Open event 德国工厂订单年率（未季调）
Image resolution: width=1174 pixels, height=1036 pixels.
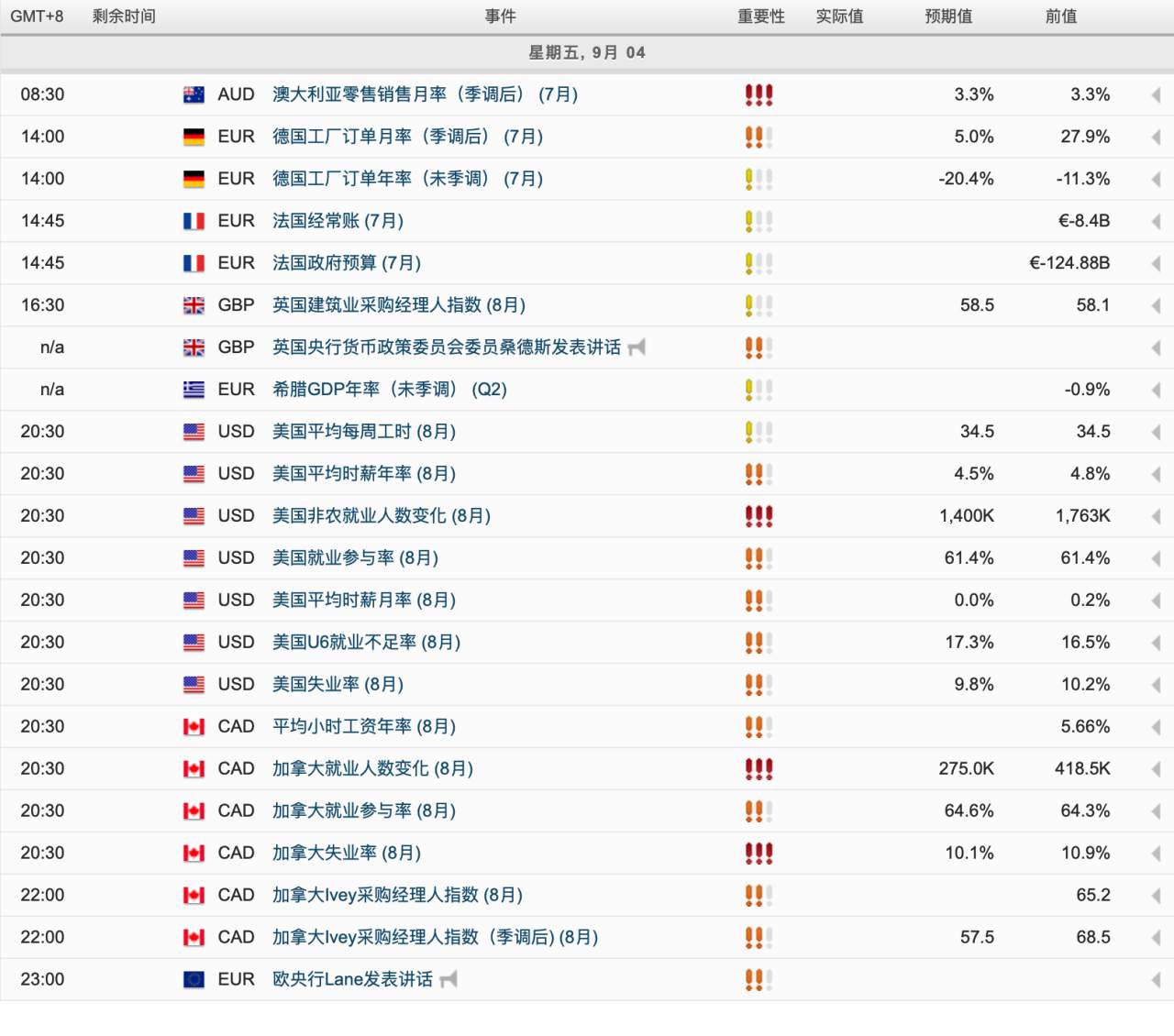[407, 179]
